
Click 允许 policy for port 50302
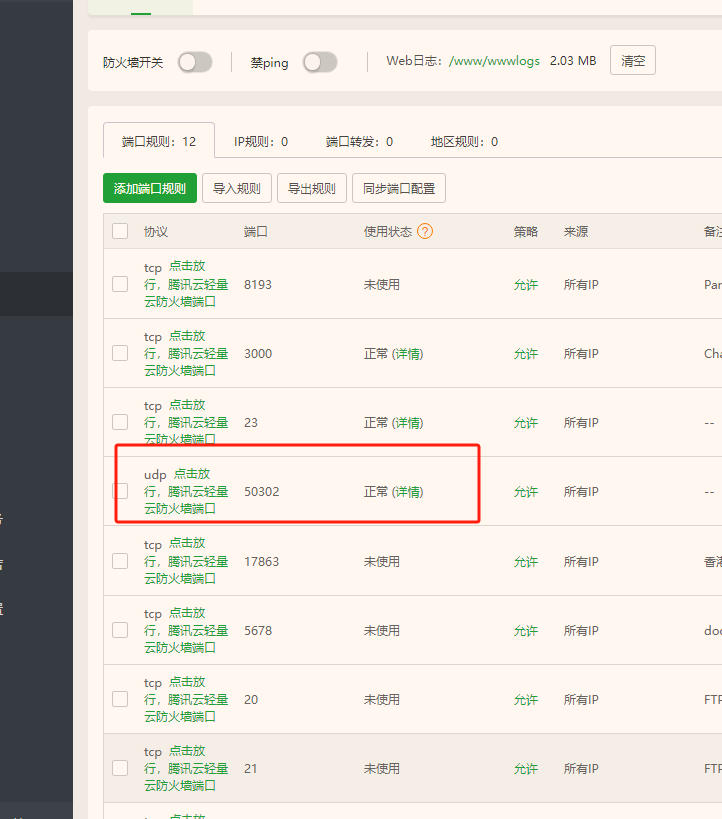[526, 492]
